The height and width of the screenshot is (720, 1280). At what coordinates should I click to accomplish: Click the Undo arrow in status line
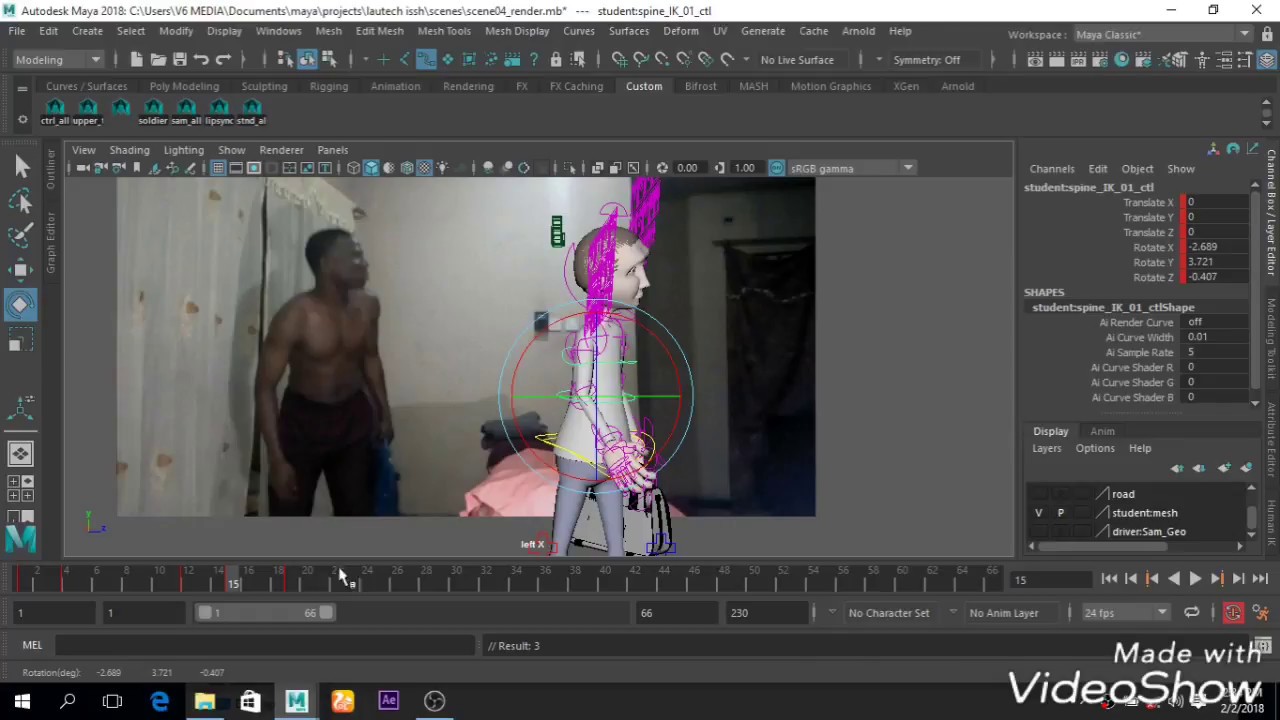201,60
